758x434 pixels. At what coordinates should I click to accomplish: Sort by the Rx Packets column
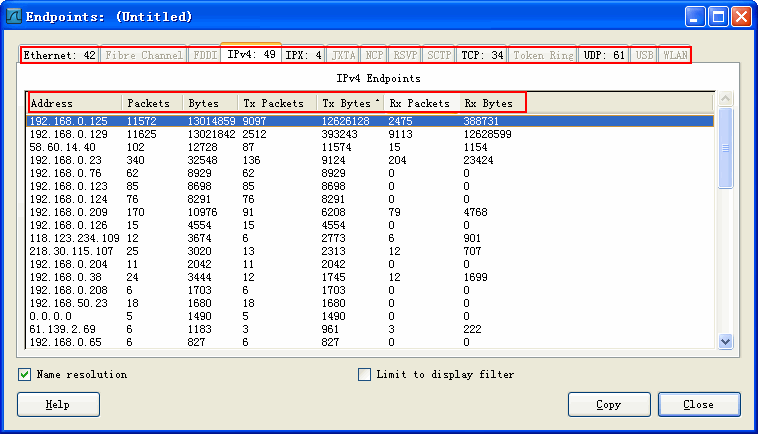(x=420, y=103)
